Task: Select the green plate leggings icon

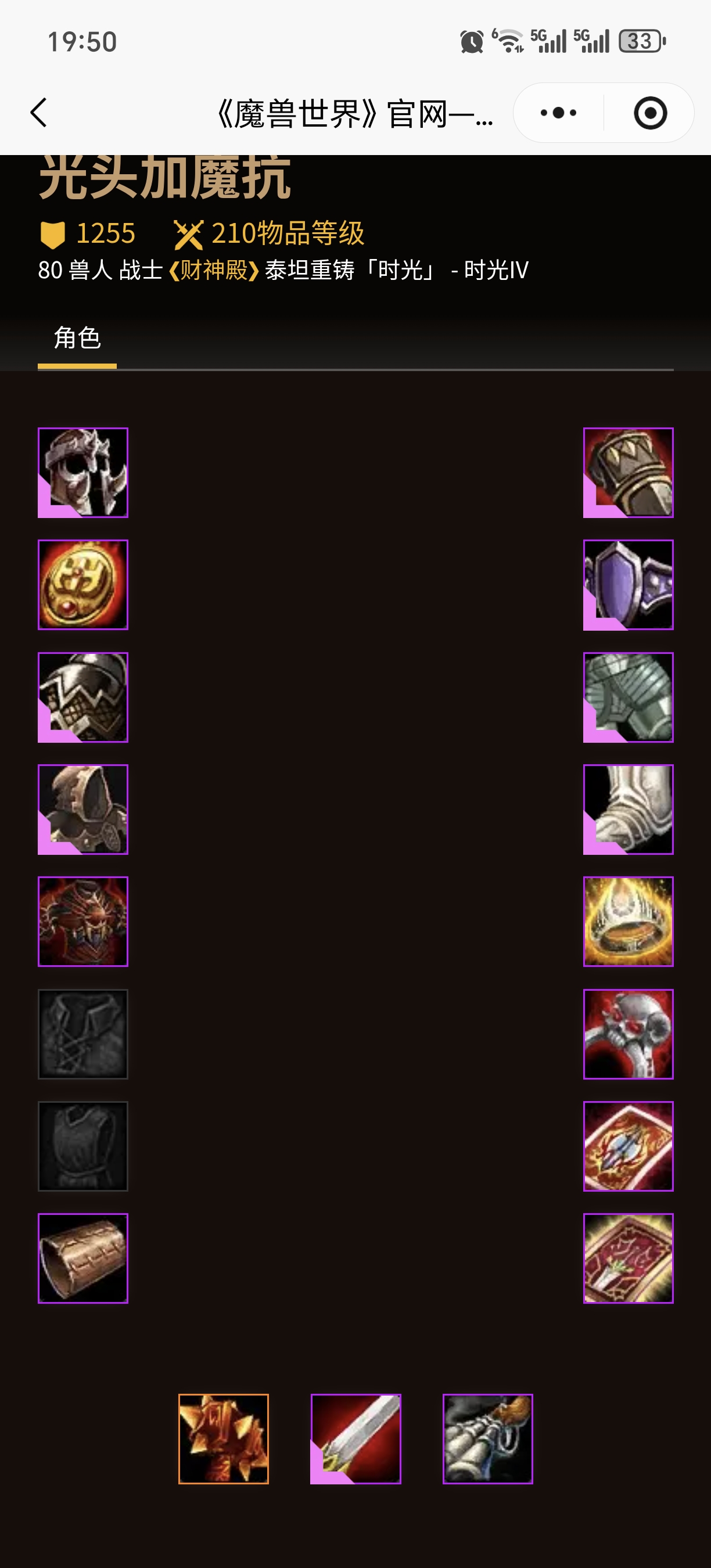Action: (x=628, y=697)
